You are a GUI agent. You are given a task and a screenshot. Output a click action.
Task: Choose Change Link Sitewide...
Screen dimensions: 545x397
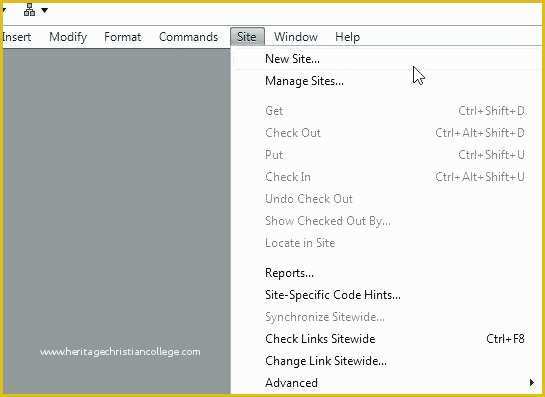pyautogui.click(x=385, y=361)
